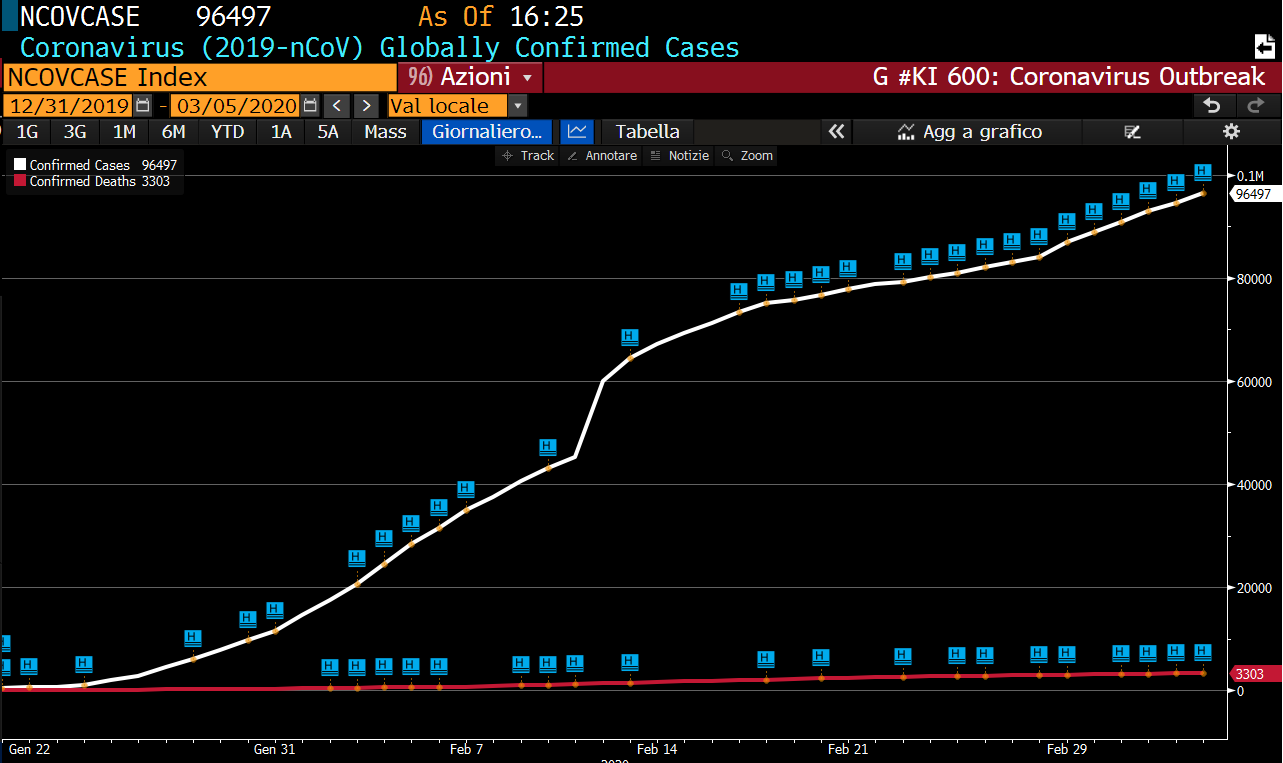
Task: Expand the Val locale currency dropdown arrow
Action: (517, 106)
